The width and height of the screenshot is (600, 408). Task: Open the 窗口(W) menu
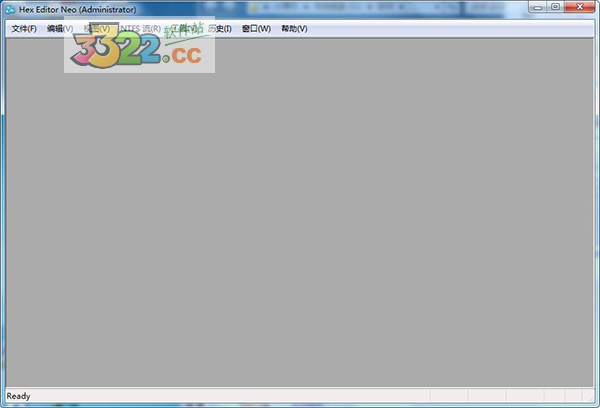256,29
